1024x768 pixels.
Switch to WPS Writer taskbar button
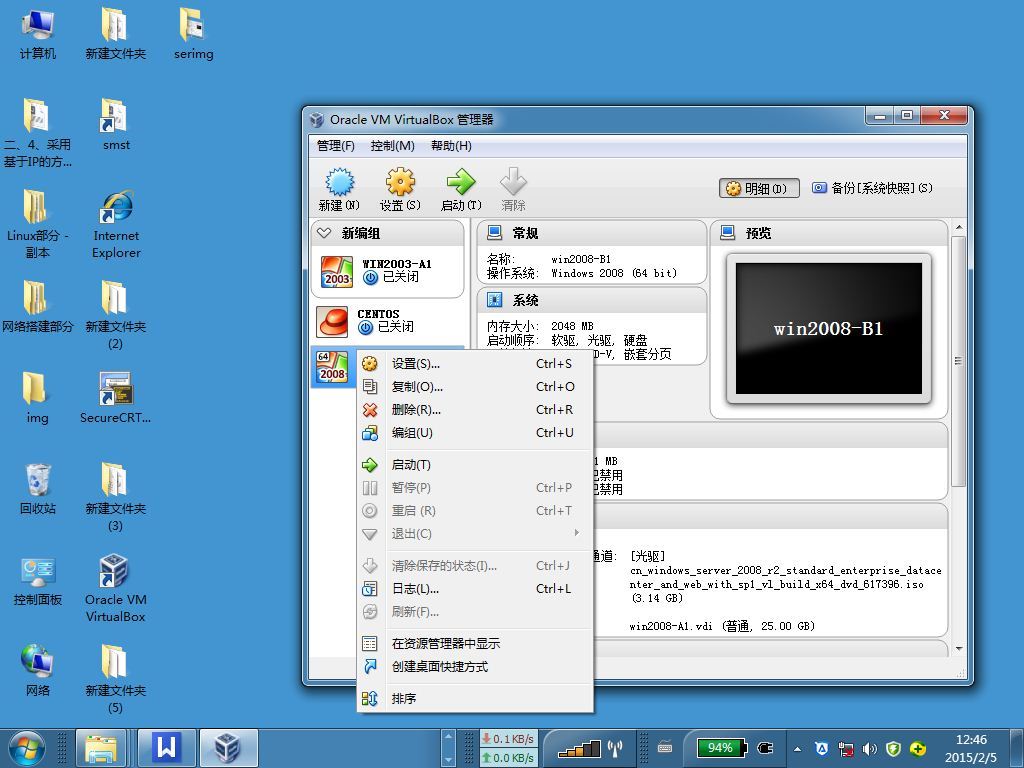coord(166,748)
